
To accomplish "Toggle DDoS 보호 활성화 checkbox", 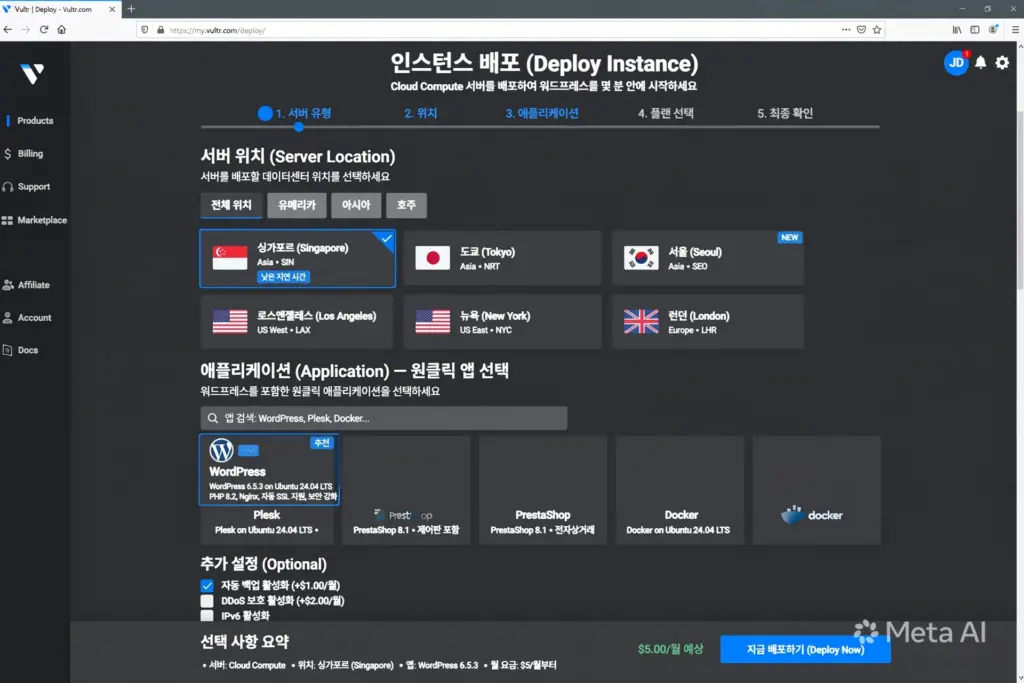I will click(x=207, y=601).
